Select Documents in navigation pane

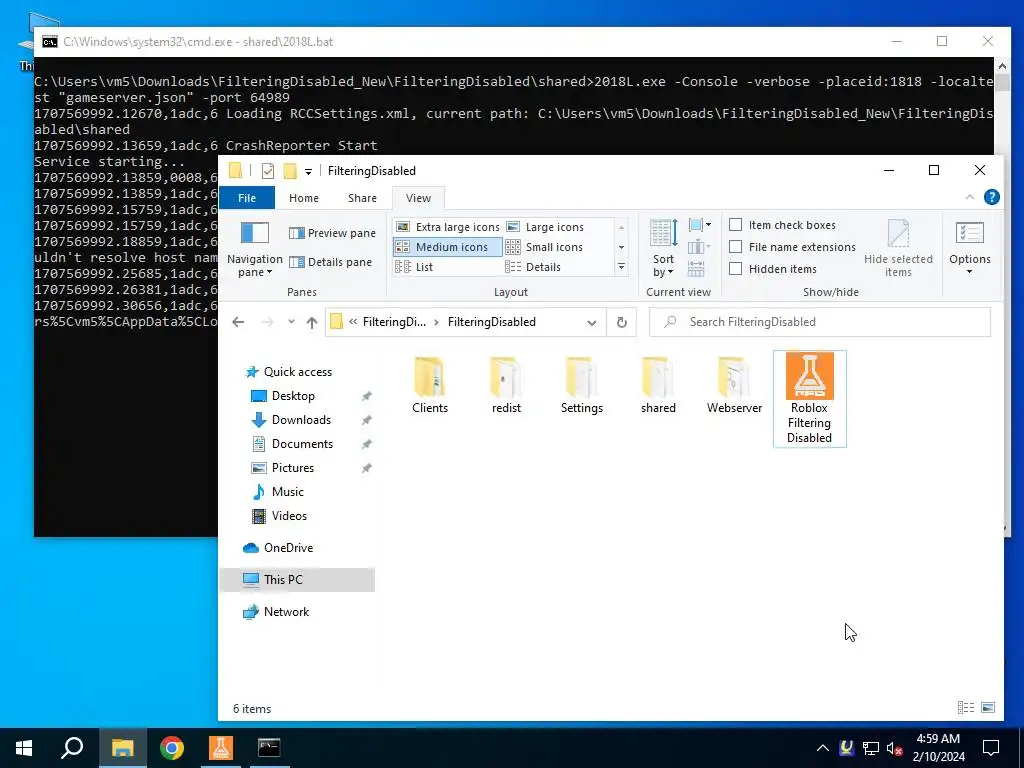[x=302, y=444]
